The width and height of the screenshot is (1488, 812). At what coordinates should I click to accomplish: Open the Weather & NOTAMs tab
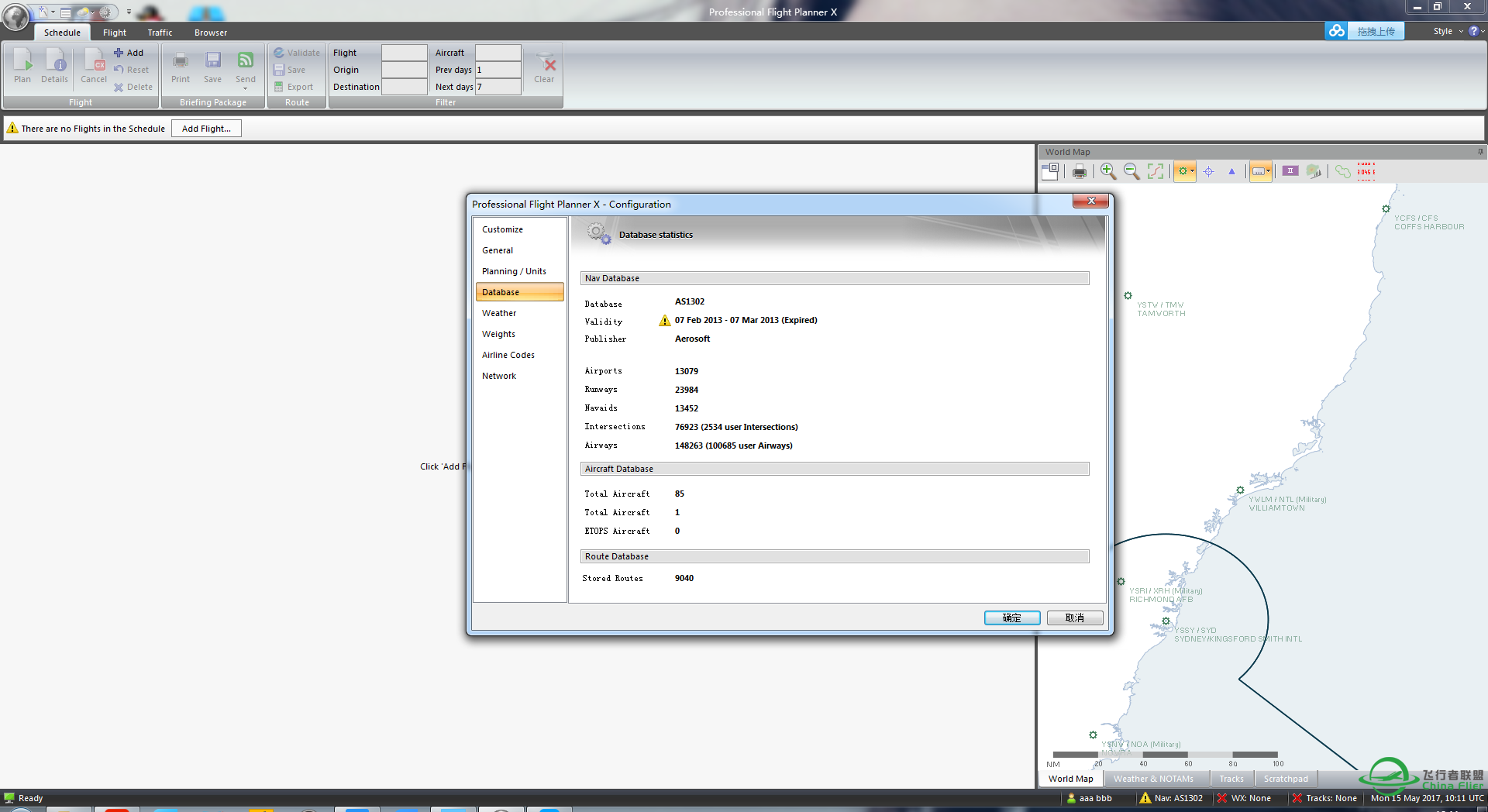(1153, 779)
